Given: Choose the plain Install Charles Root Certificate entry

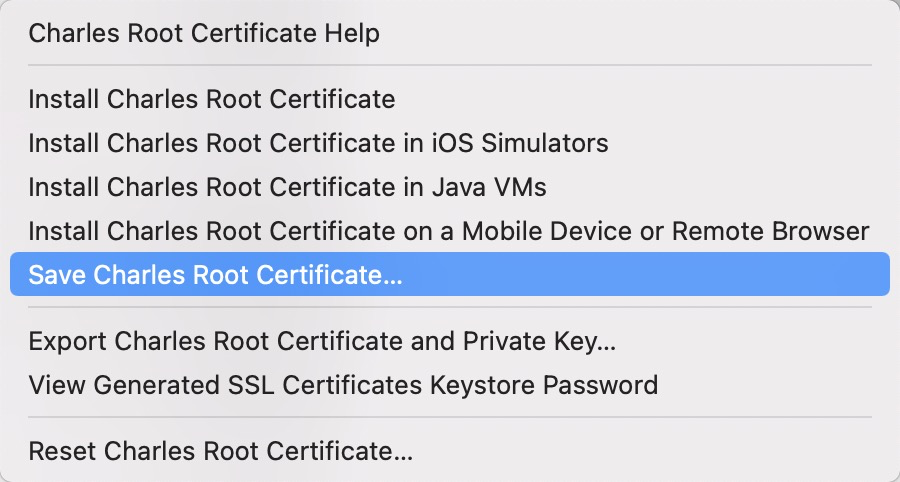Looking at the screenshot, I should coord(212,100).
